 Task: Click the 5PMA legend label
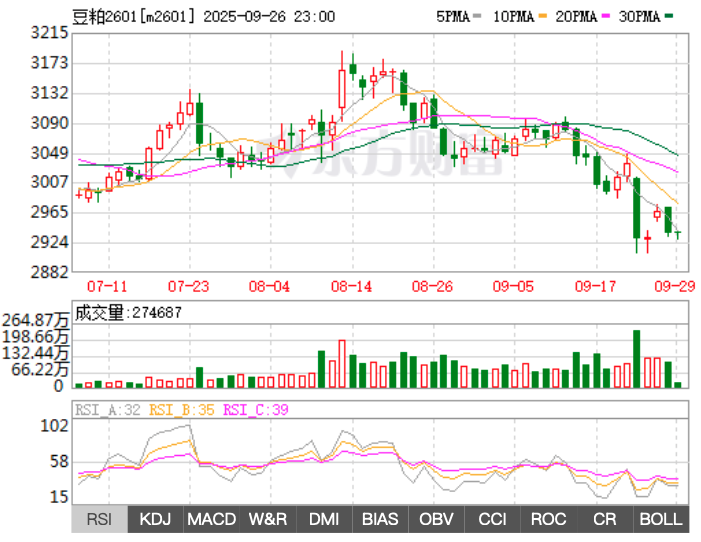click(x=453, y=17)
